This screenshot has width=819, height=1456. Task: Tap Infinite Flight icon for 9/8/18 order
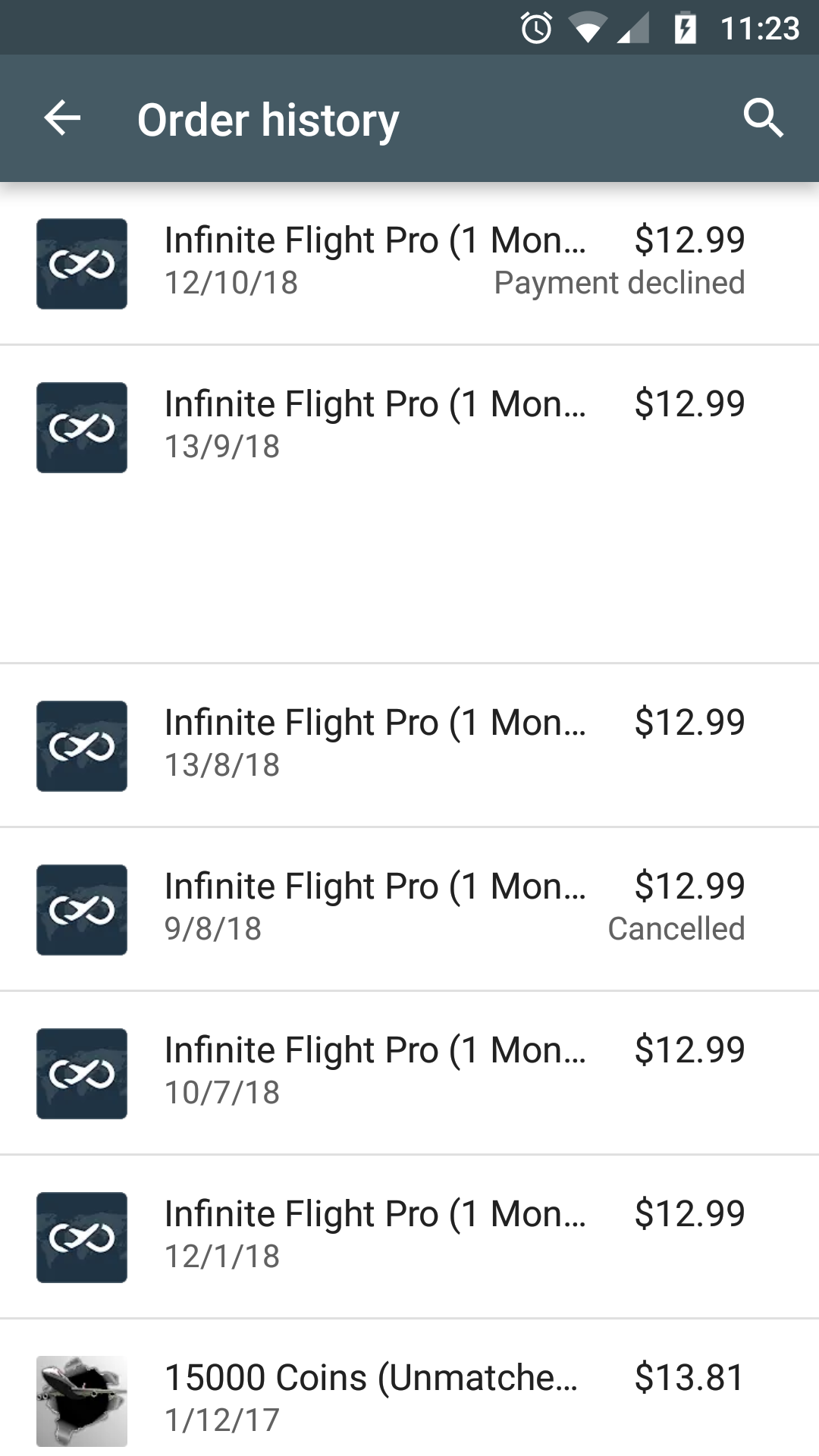coord(82,910)
